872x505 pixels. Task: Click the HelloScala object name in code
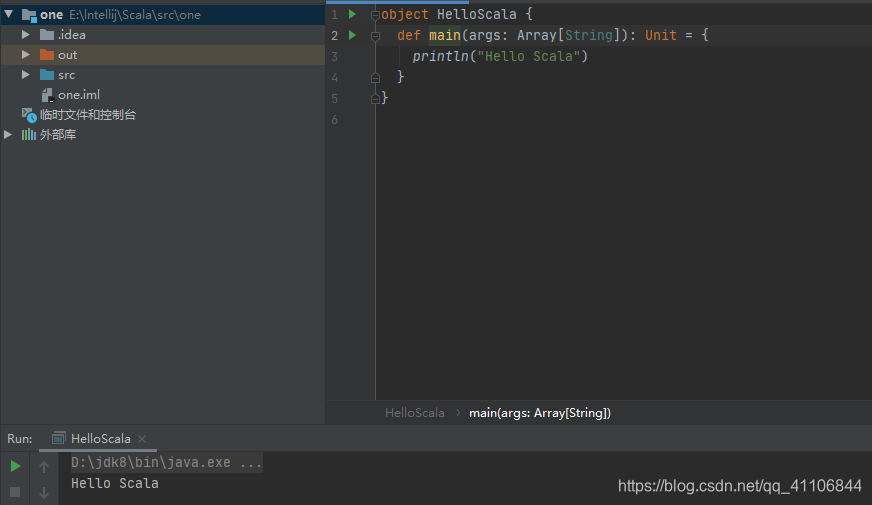pos(477,14)
